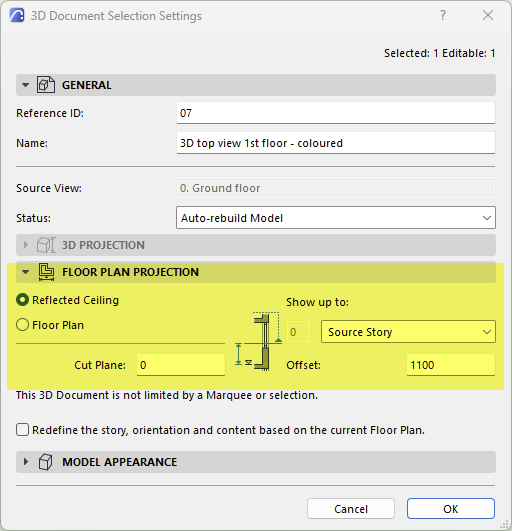Open the Source Story dropdown
This screenshot has height=531, width=512.
pyautogui.click(x=408, y=332)
